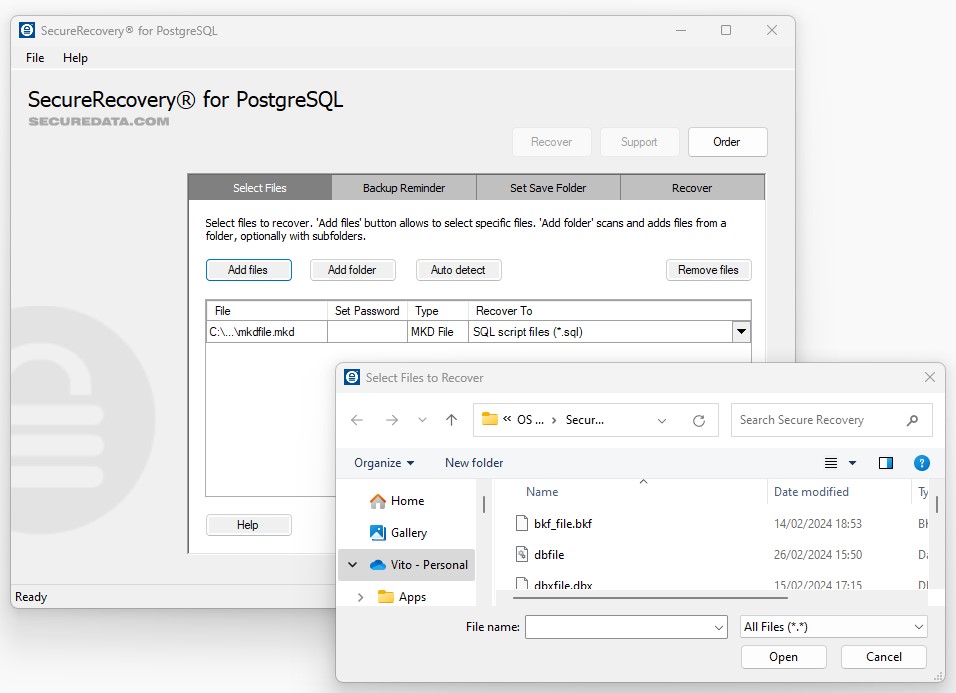Open file dialog help question icon
Image resolution: width=956 pixels, height=693 pixels.
coord(922,463)
